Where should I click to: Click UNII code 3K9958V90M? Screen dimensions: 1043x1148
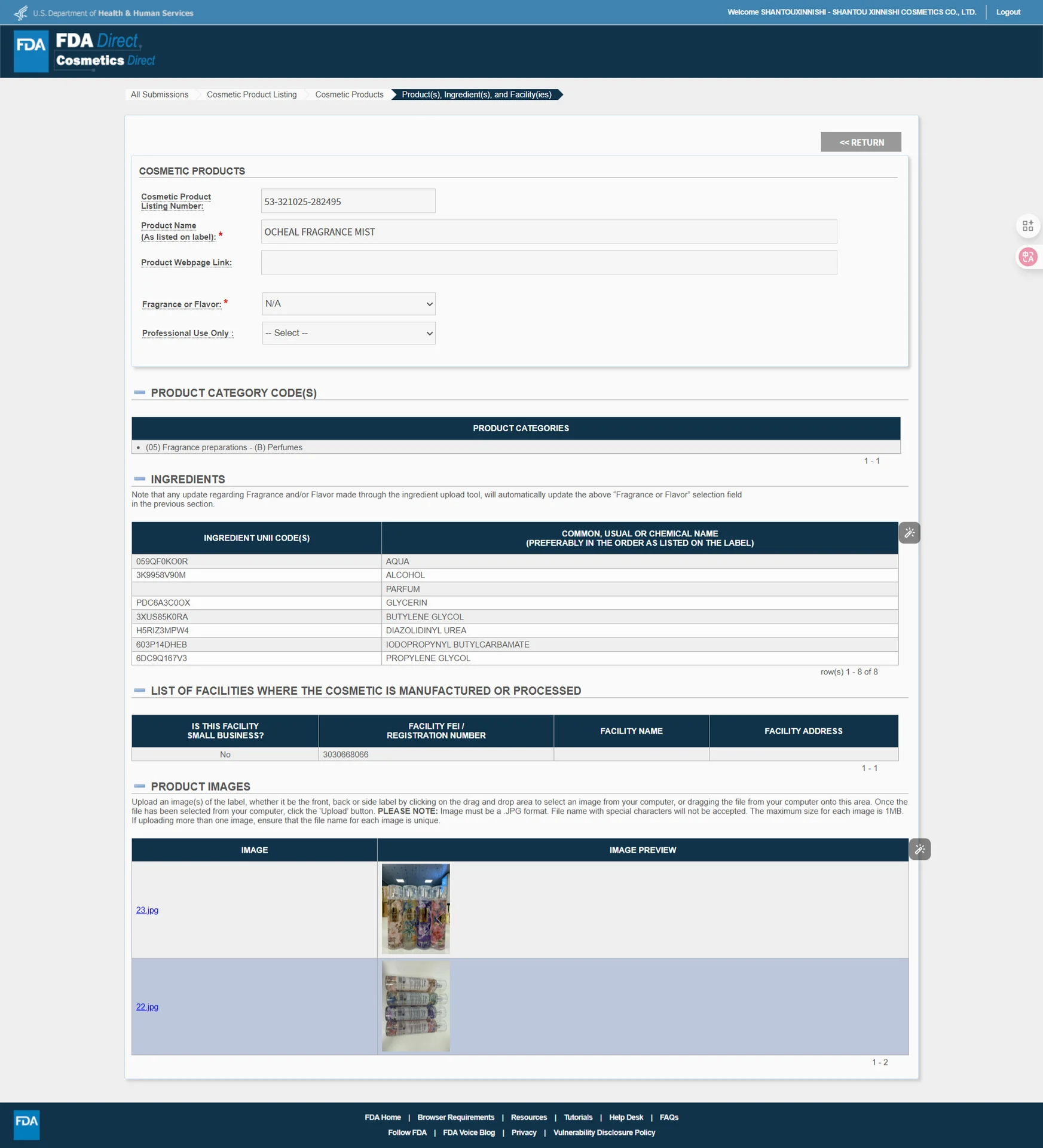161,575
